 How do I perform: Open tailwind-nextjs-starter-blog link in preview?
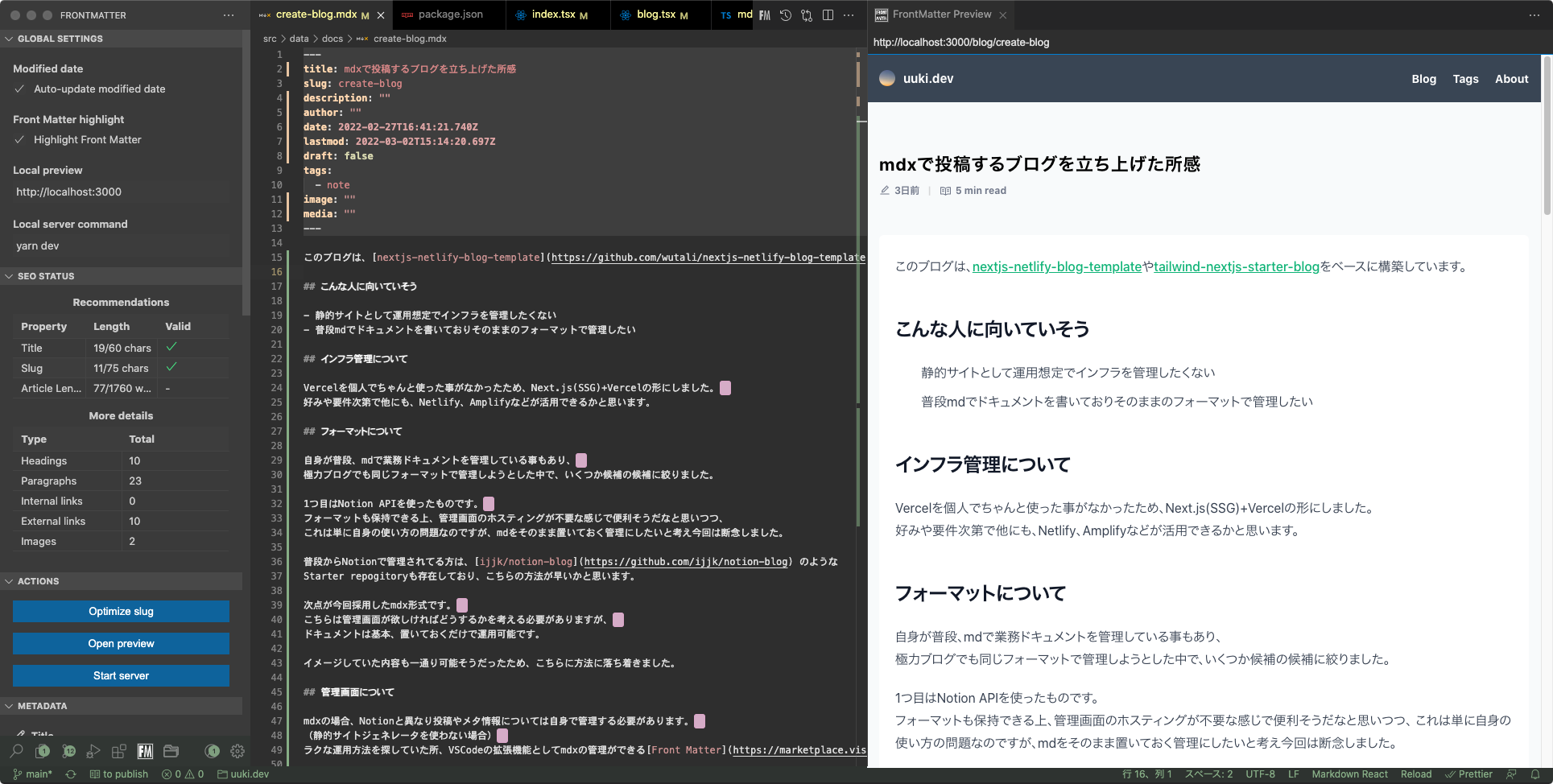click(1237, 266)
